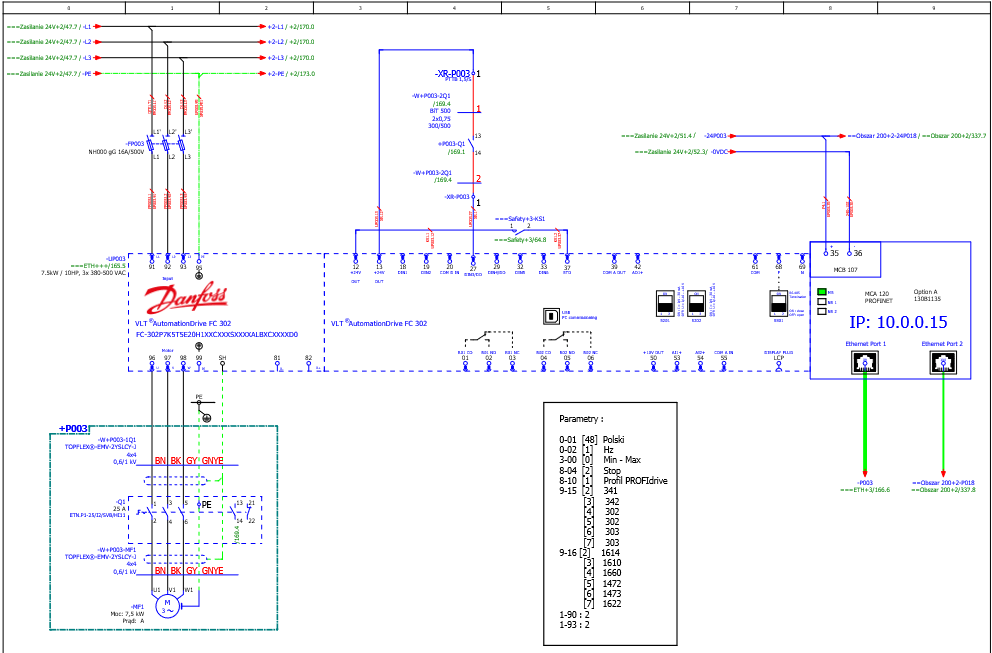Click the green NS status indicator box
Image resolution: width=992 pixels, height=653 pixels.
(822, 292)
